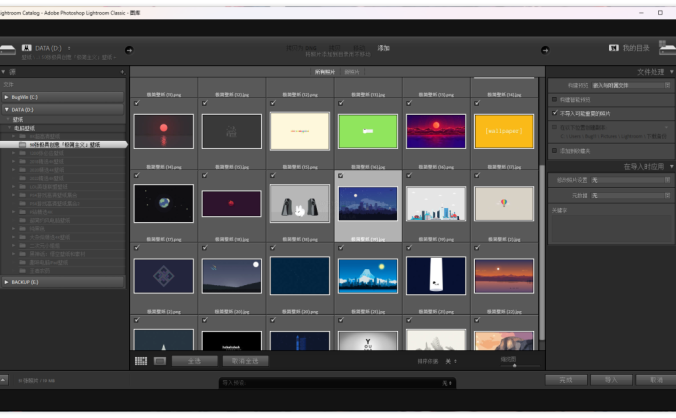
Task: Click the left arrow between source and import method
Action: click(129, 49)
